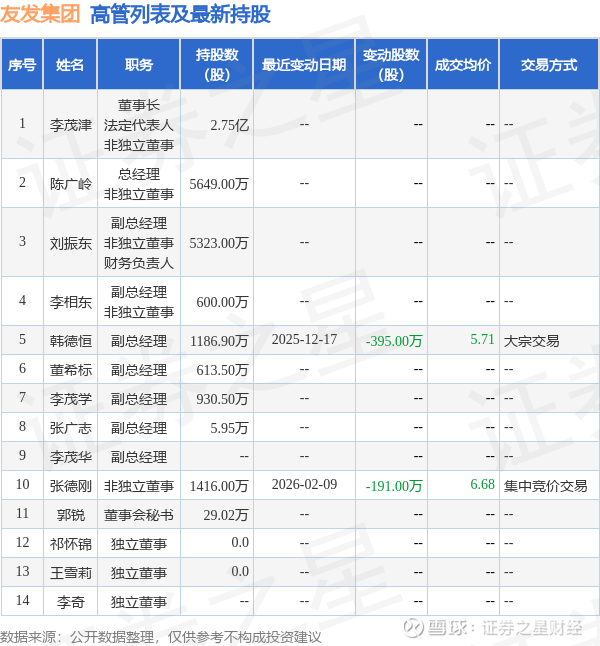Click the 600.00万 shareholding value
This screenshot has height=646, width=600.
coord(223,302)
